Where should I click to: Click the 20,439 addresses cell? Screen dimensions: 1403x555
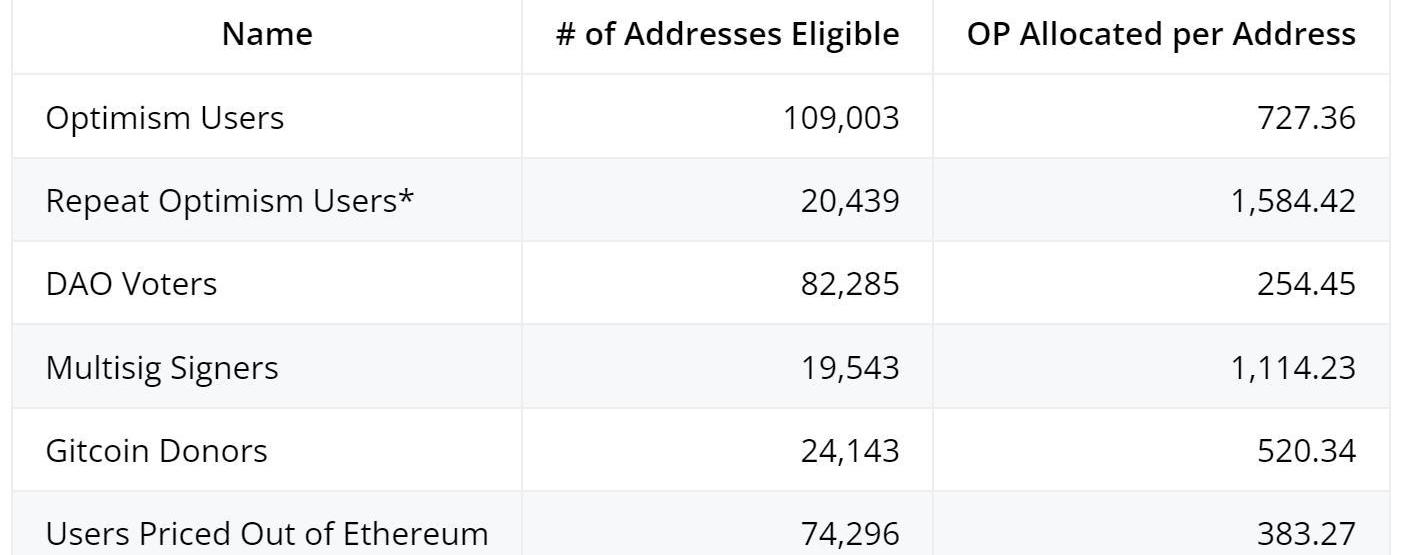coord(850,201)
